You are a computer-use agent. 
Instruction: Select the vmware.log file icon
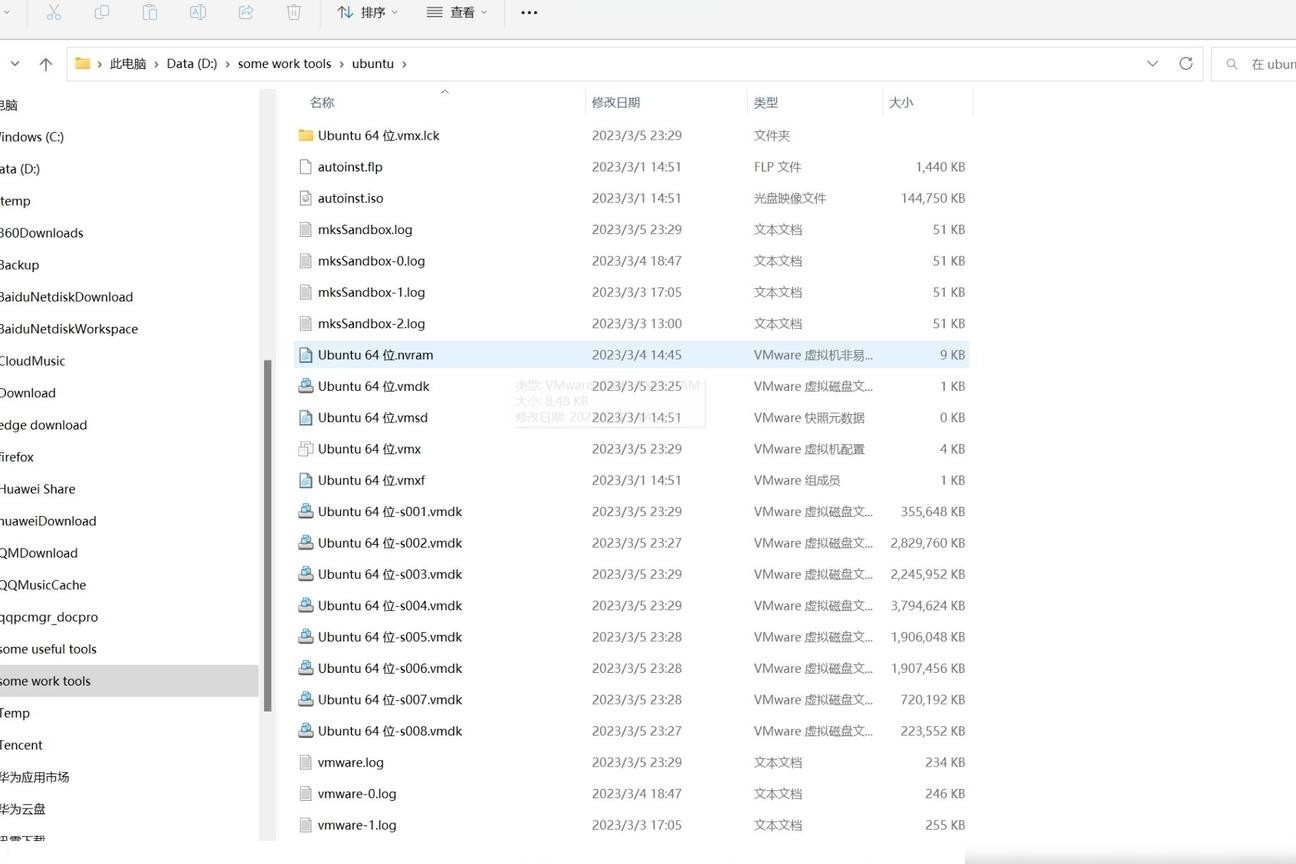click(306, 762)
